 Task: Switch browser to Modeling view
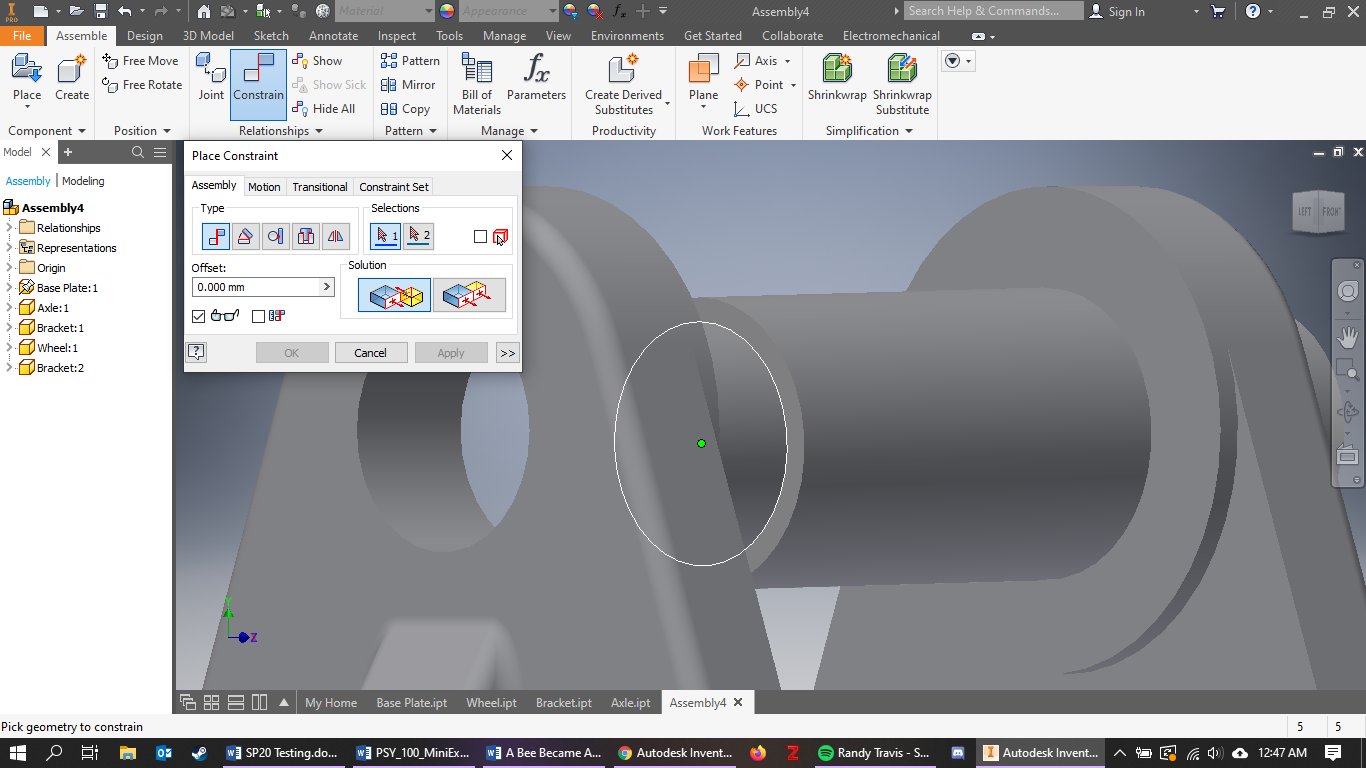pos(83,181)
